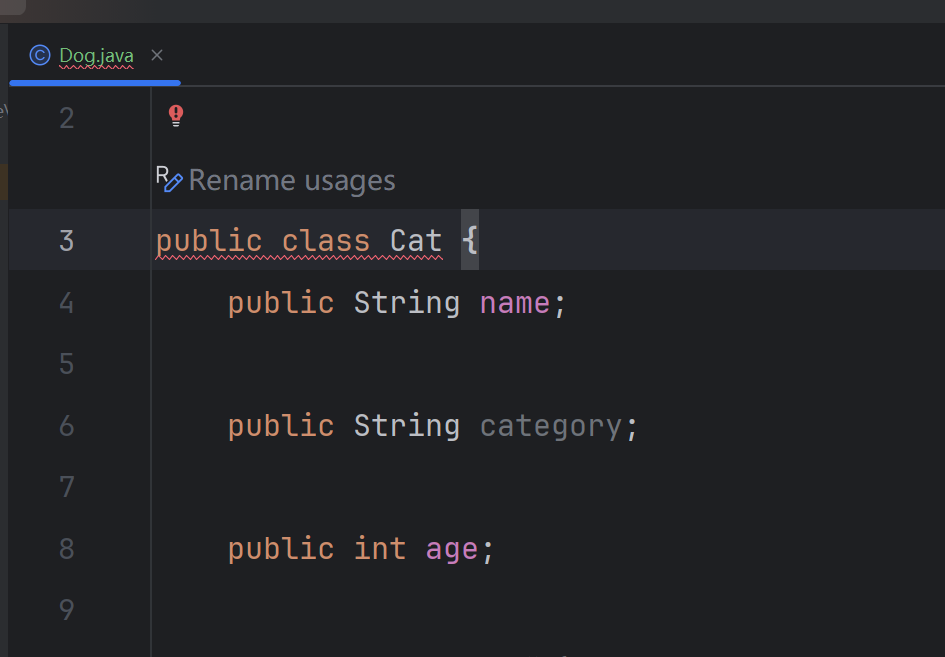Click line number 2 in gutter
The image size is (945, 657).
(x=67, y=118)
